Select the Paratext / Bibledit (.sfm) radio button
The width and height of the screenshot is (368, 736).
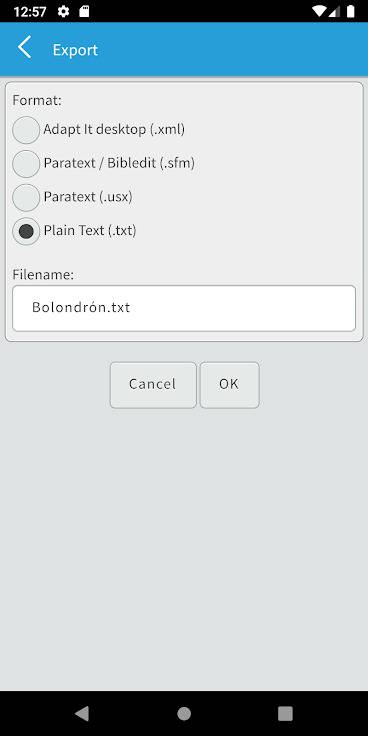tap(26, 164)
